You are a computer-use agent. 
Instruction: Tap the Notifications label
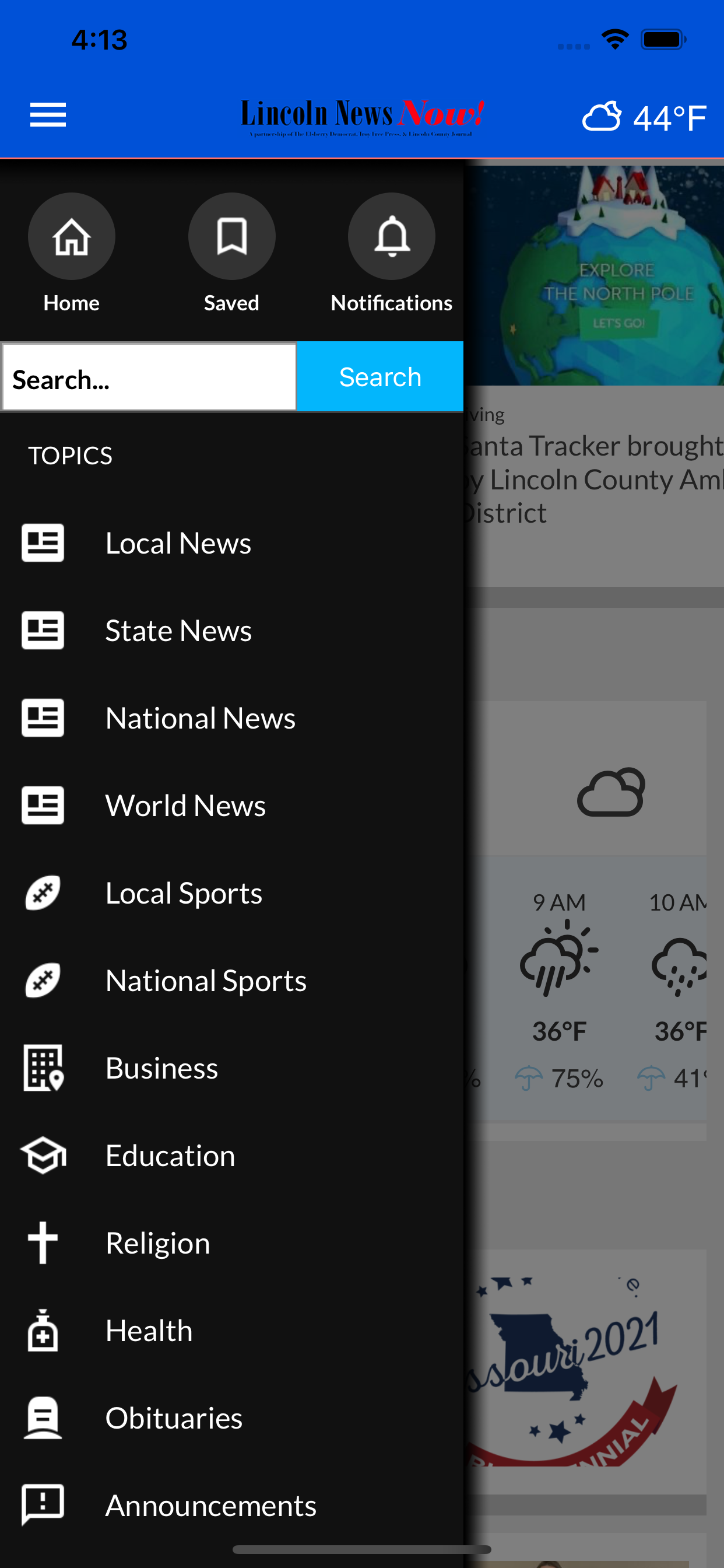click(x=392, y=303)
